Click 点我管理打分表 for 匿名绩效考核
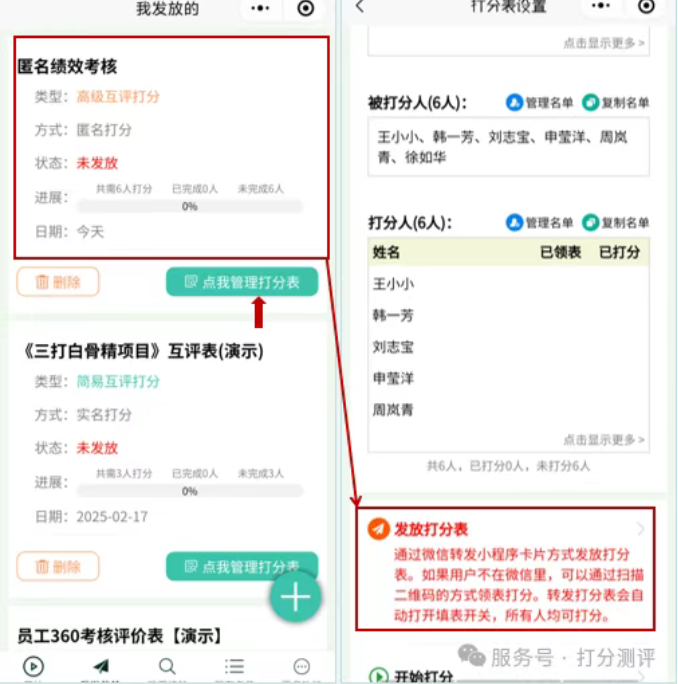678x684 pixels. click(x=242, y=282)
